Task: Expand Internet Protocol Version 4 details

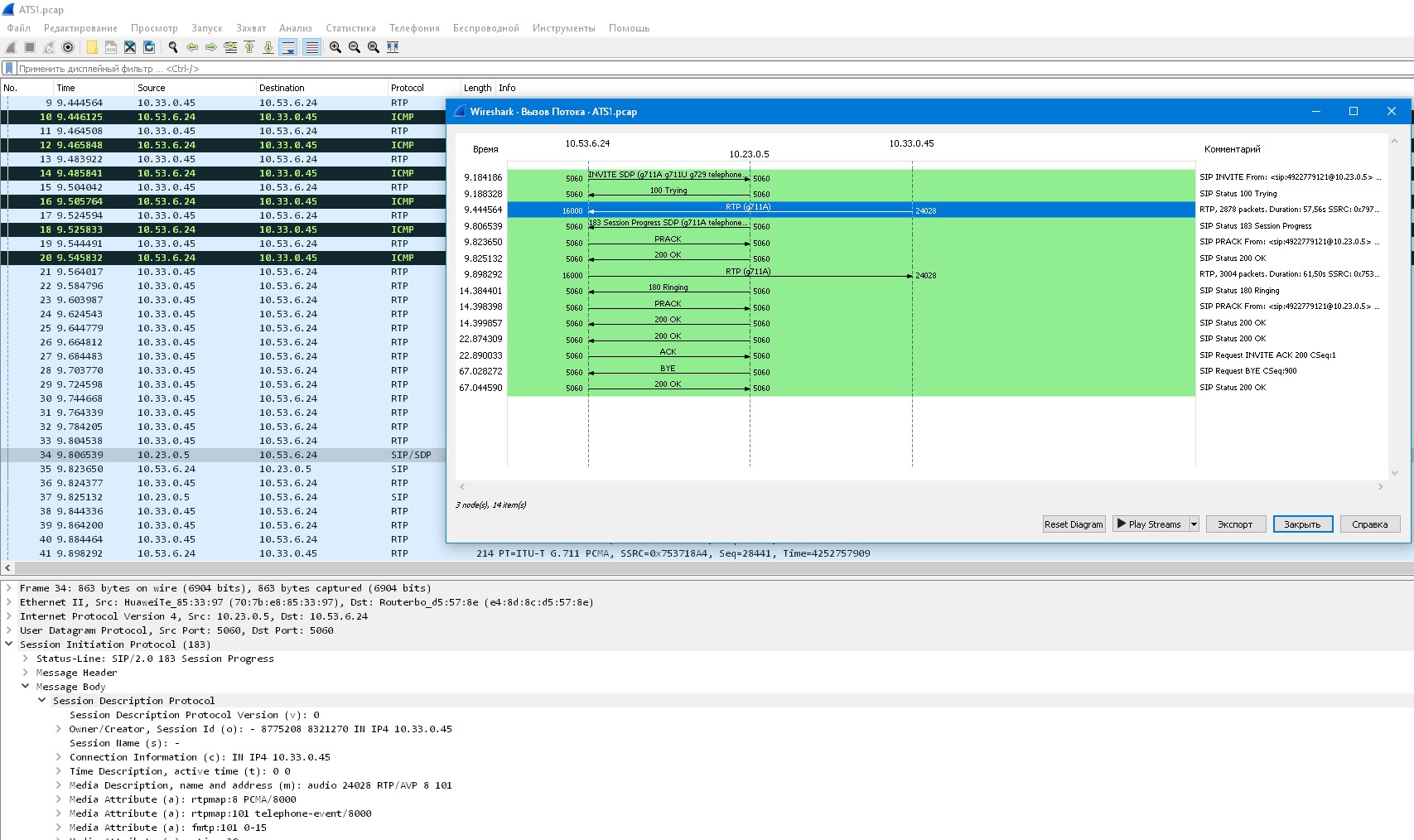Action: click(9, 616)
